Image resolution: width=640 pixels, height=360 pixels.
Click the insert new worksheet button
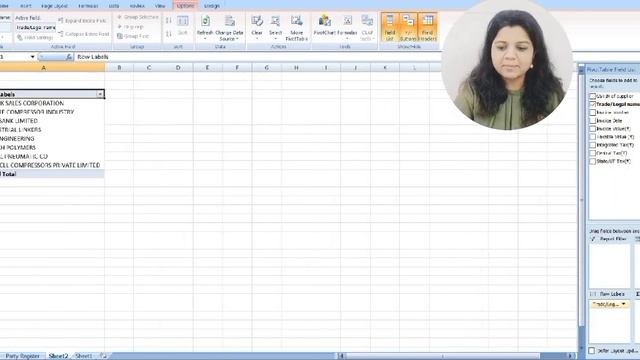click(x=103, y=356)
